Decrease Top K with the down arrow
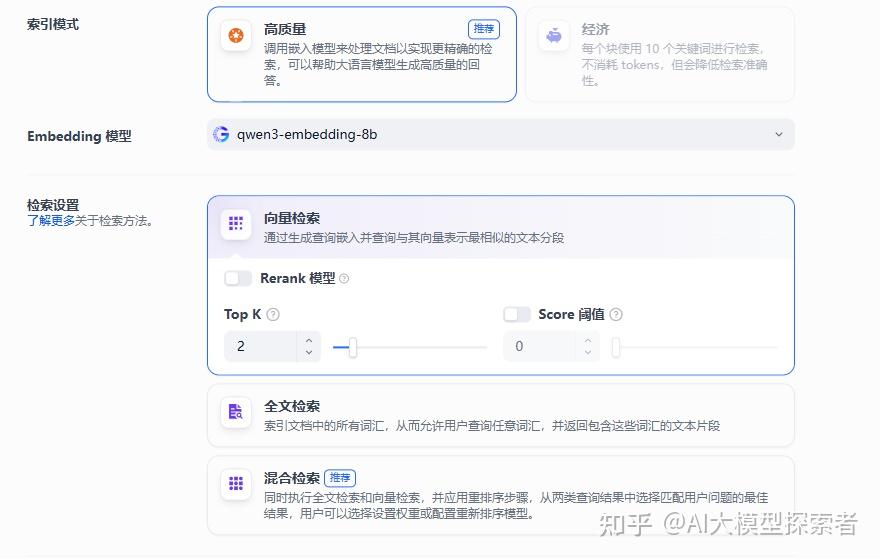 pos(309,353)
